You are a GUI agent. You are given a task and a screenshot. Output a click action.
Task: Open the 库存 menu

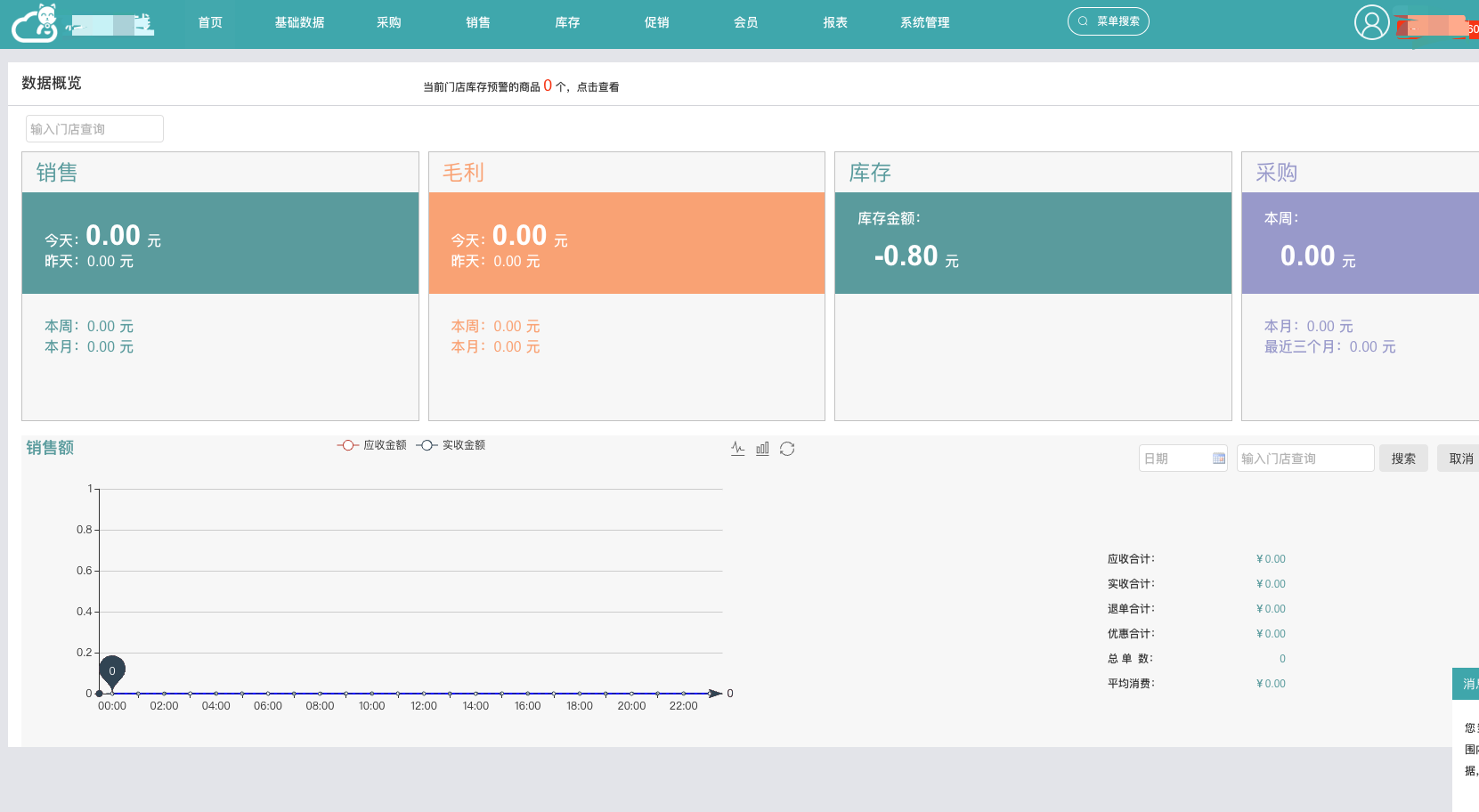tap(567, 22)
